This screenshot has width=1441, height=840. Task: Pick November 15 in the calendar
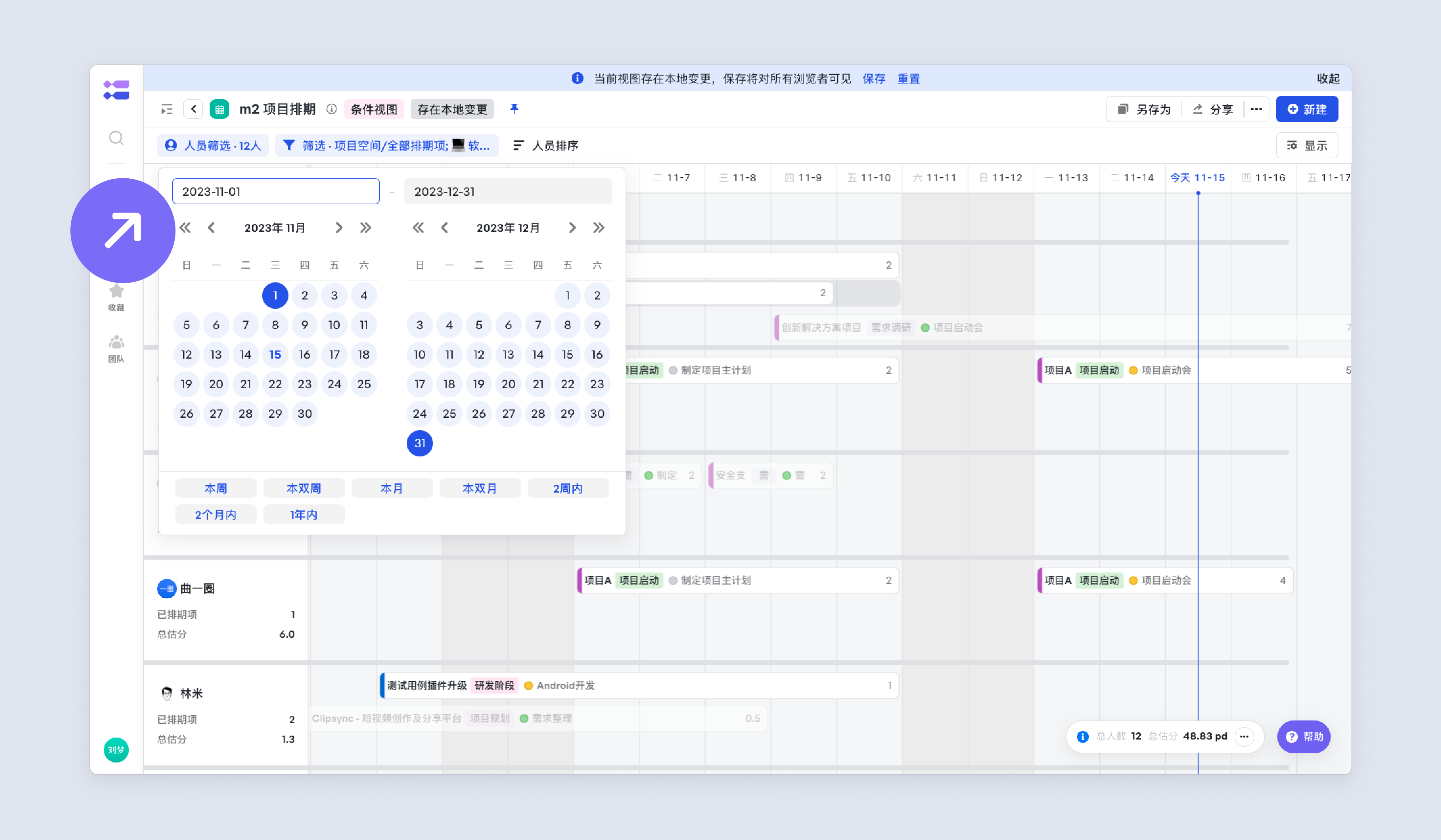pyautogui.click(x=275, y=354)
